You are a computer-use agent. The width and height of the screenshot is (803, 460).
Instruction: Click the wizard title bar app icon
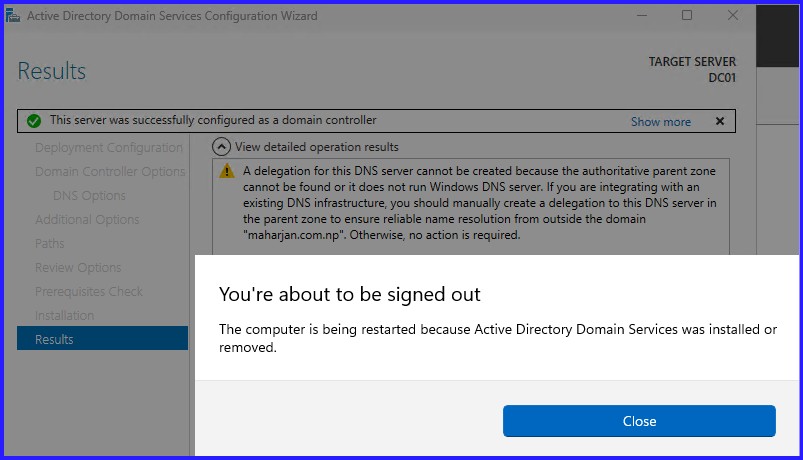tap(13, 16)
